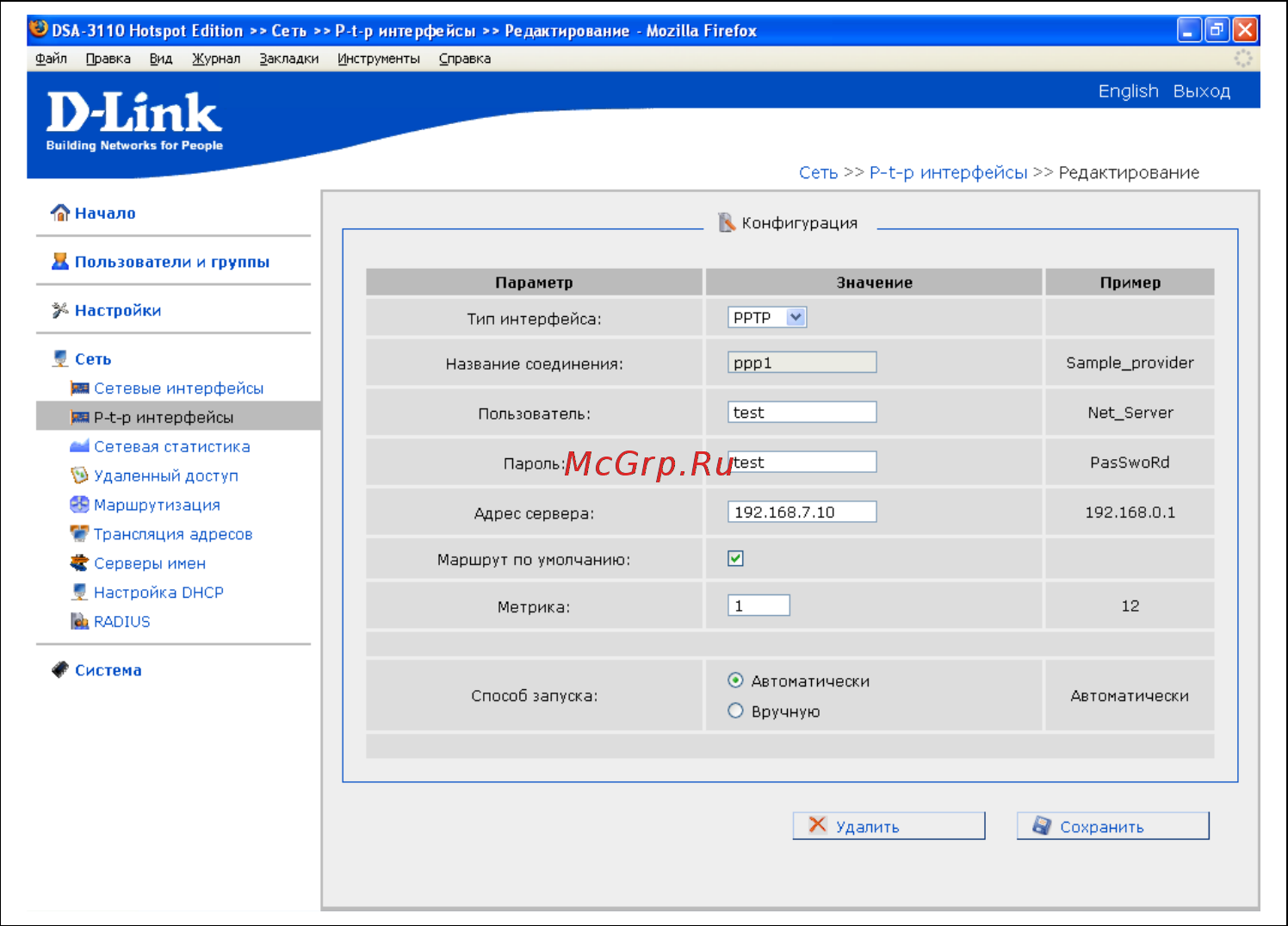Open the Файл menu
1288x926 pixels.
pos(52,59)
